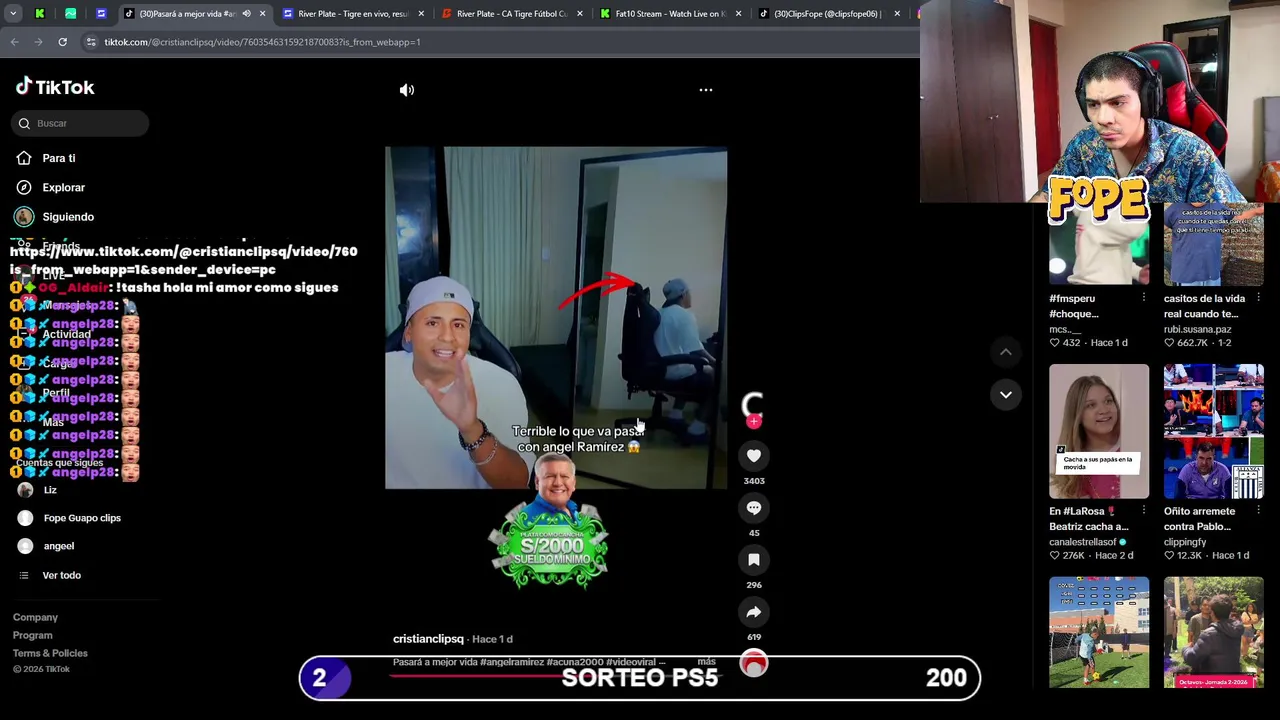The image size is (1280, 720).
Task: Close the River Plate - Tigre en vivo tab
Action: click(421, 14)
